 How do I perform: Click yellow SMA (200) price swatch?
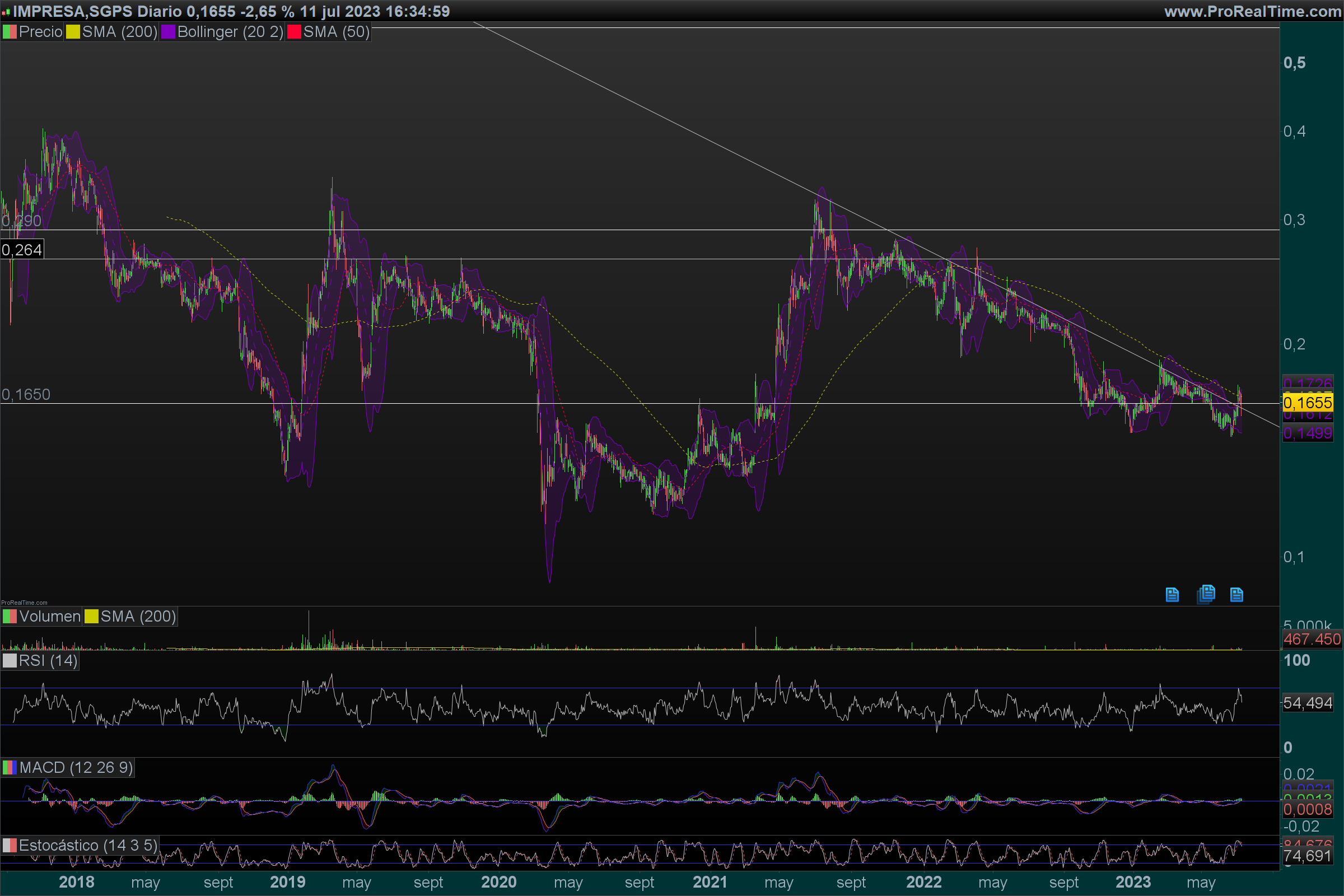pos(73,32)
